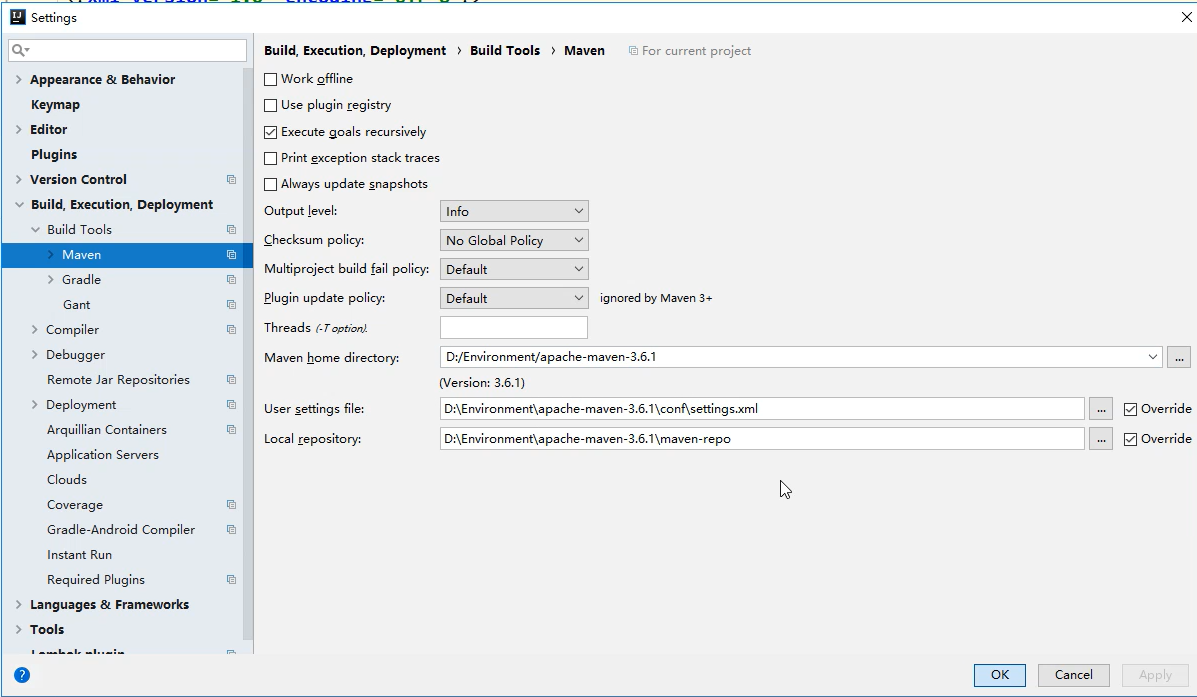This screenshot has width=1197, height=697.
Task: Click the help question mark icon
Action: [x=22, y=675]
